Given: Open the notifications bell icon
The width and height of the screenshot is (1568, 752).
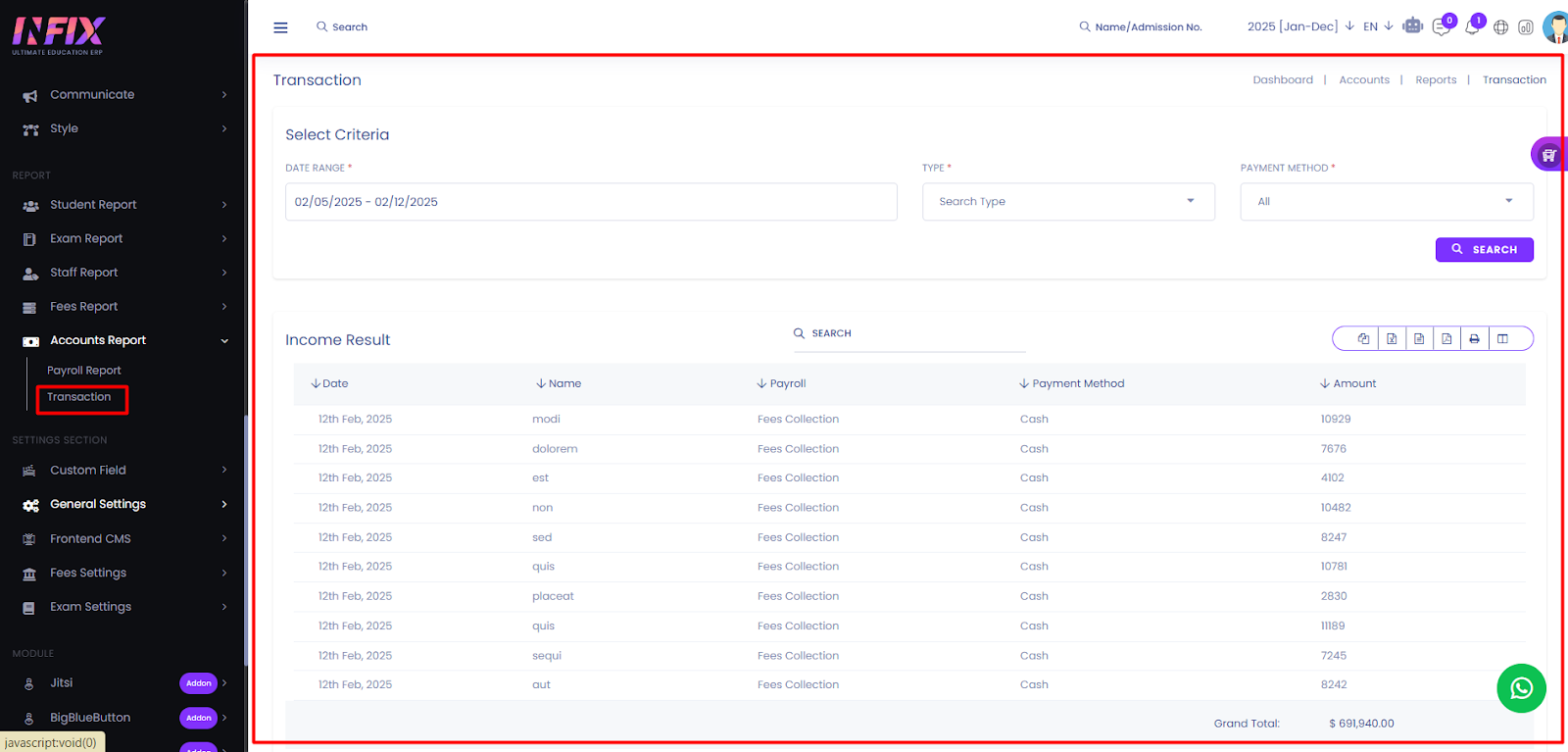Looking at the screenshot, I should click(1472, 26).
